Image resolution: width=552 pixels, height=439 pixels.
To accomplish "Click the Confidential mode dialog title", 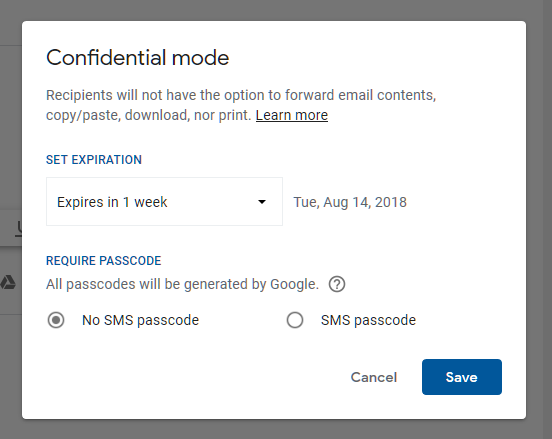I will 138,58.
